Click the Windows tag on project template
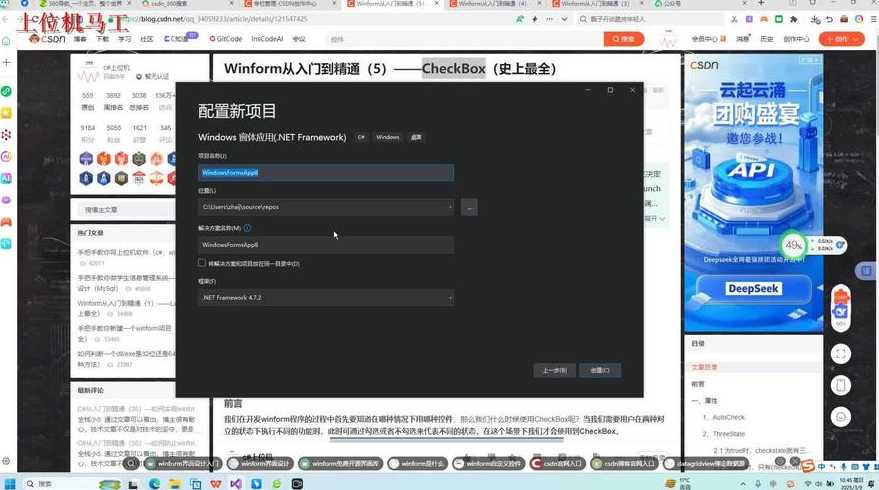 tap(387, 137)
